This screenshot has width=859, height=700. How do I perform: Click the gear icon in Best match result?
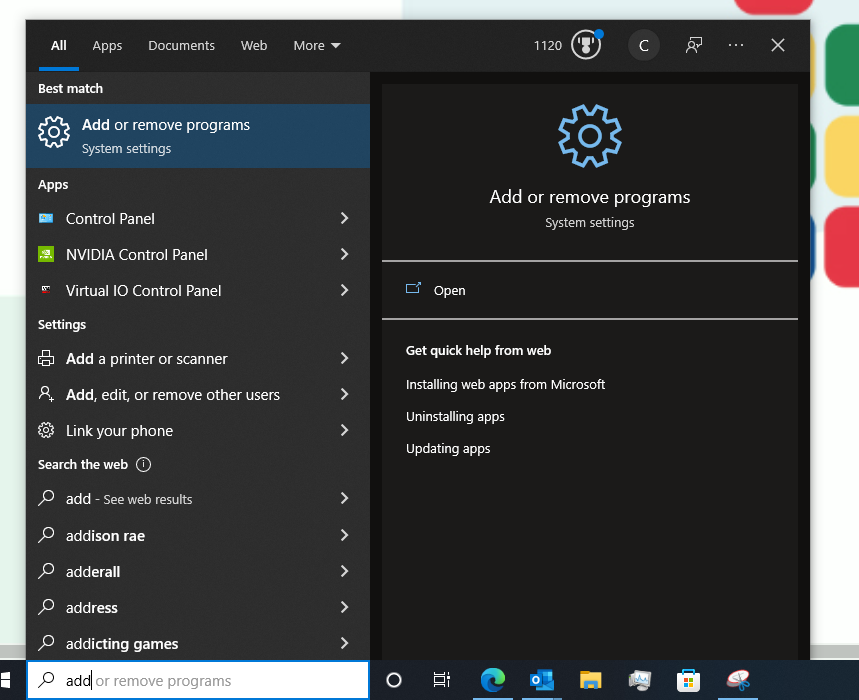point(54,132)
